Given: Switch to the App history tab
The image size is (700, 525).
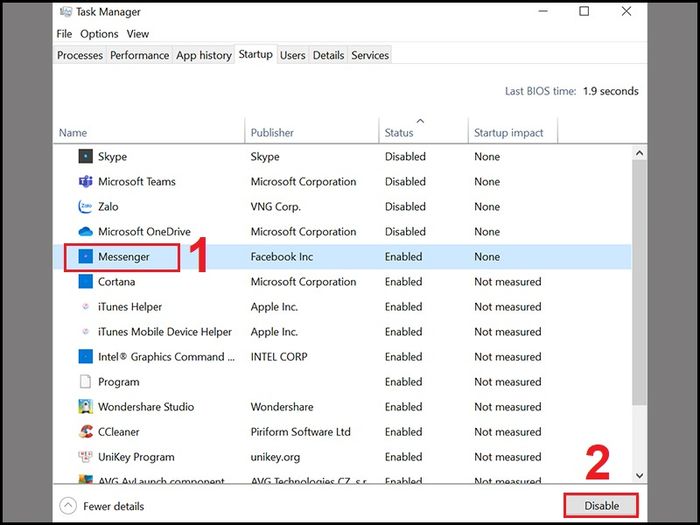Looking at the screenshot, I should [204, 55].
